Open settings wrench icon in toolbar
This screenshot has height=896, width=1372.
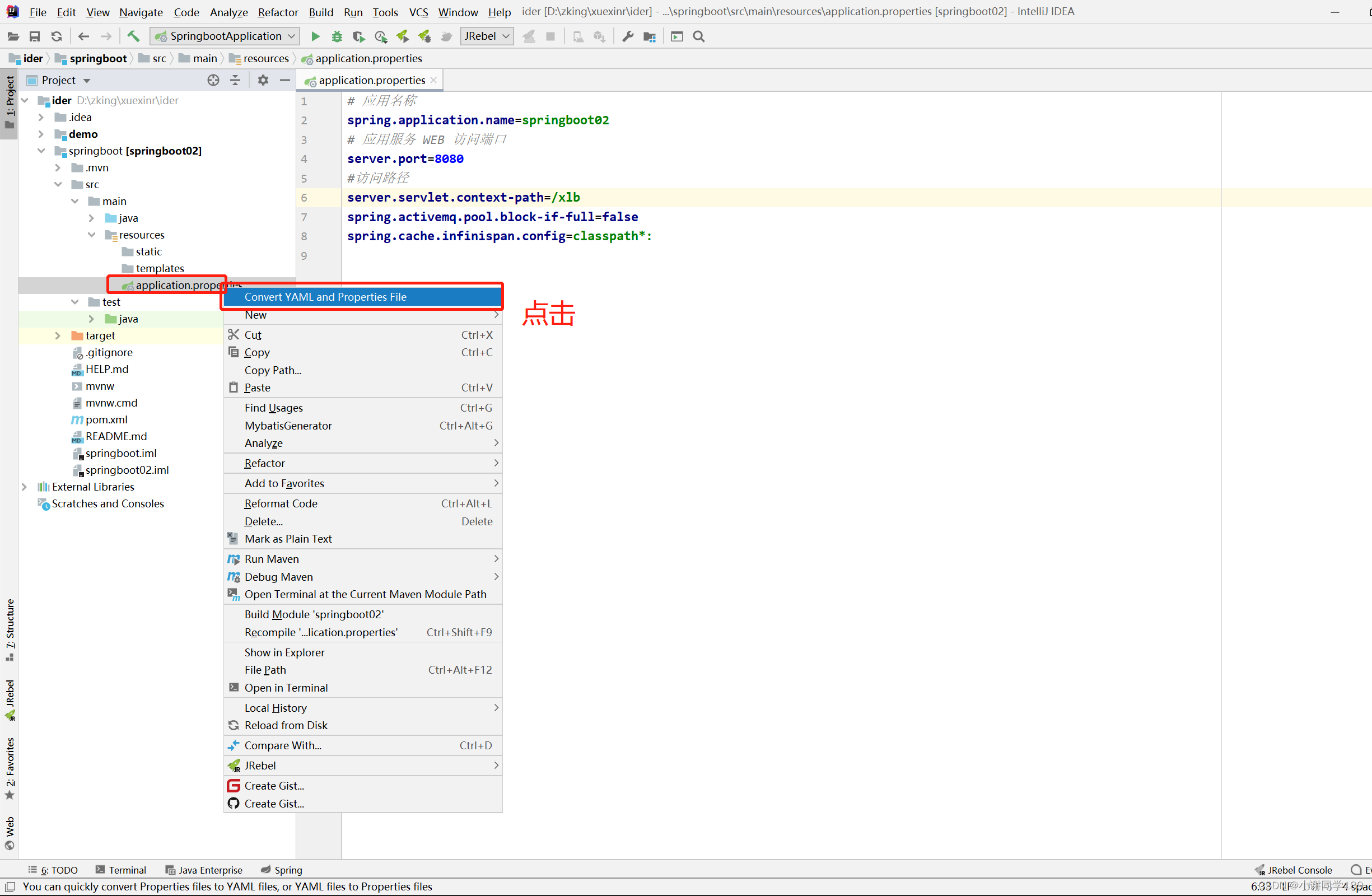point(628,36)
